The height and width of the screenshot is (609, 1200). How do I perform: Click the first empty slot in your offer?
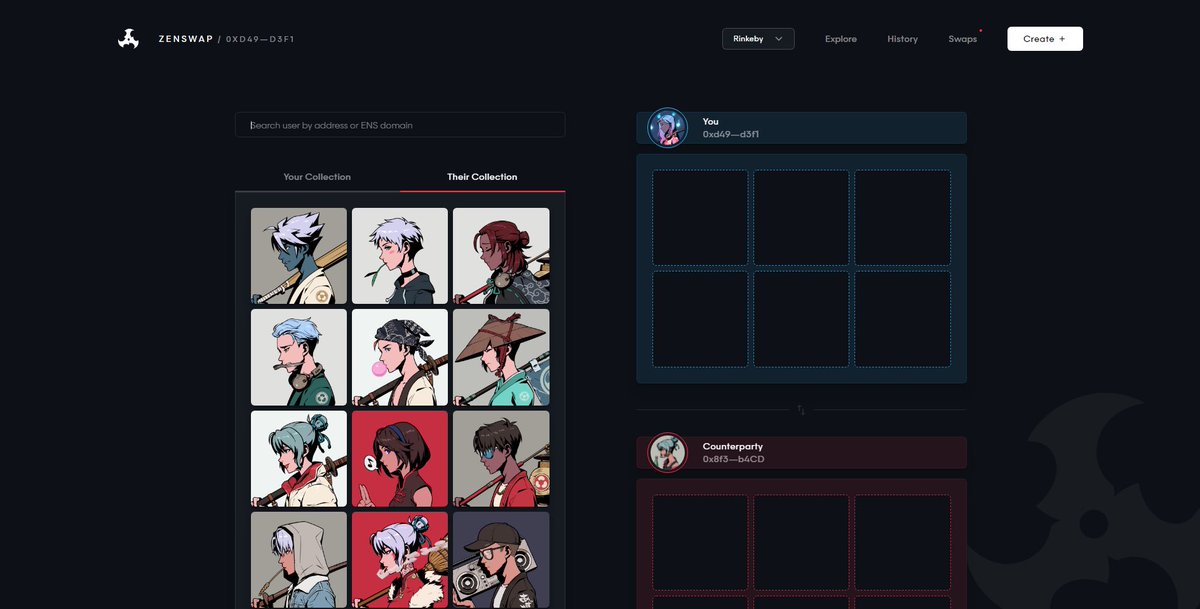coord(700,217)
